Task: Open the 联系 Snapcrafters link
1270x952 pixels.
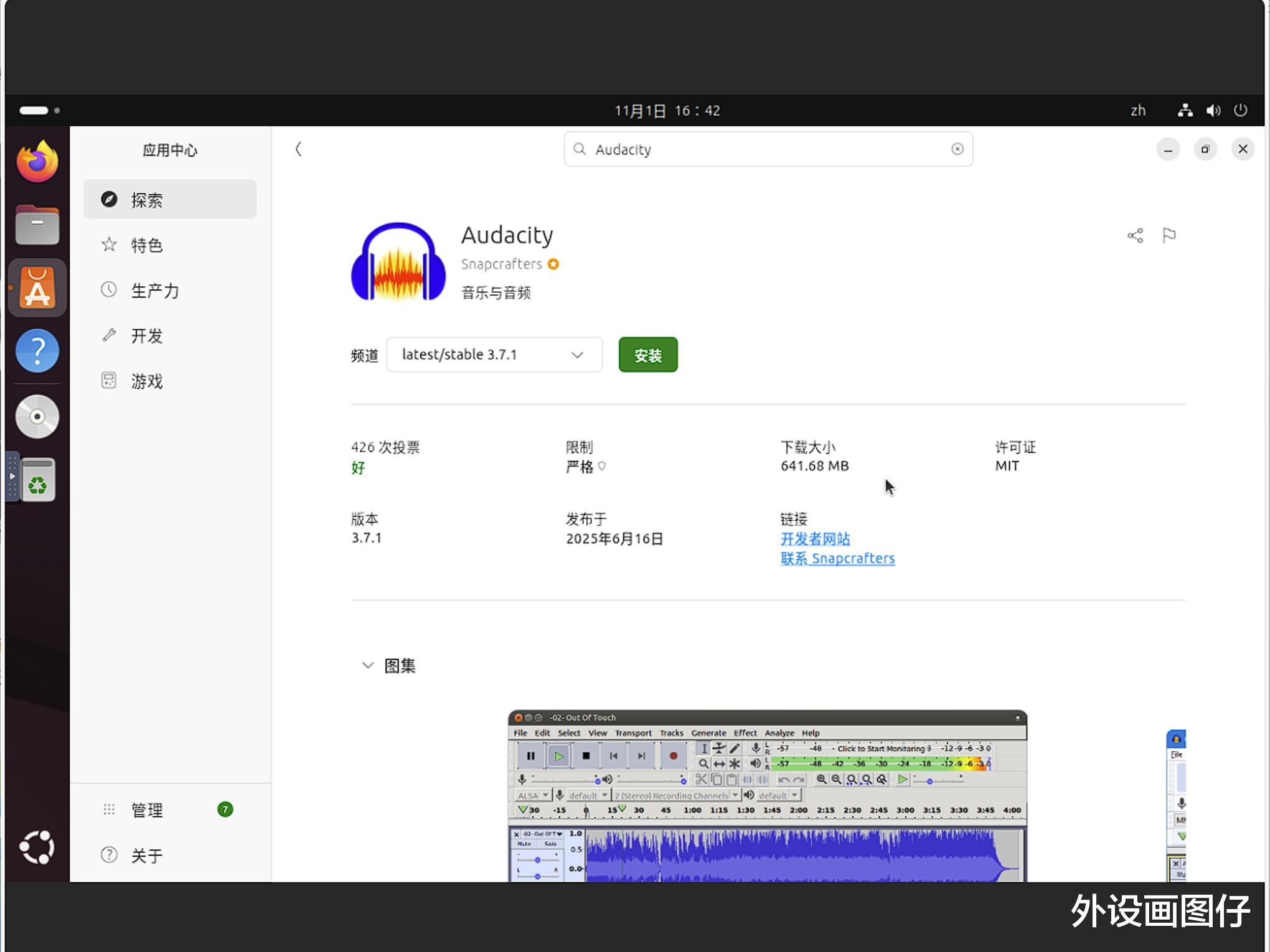Action: 837,558
